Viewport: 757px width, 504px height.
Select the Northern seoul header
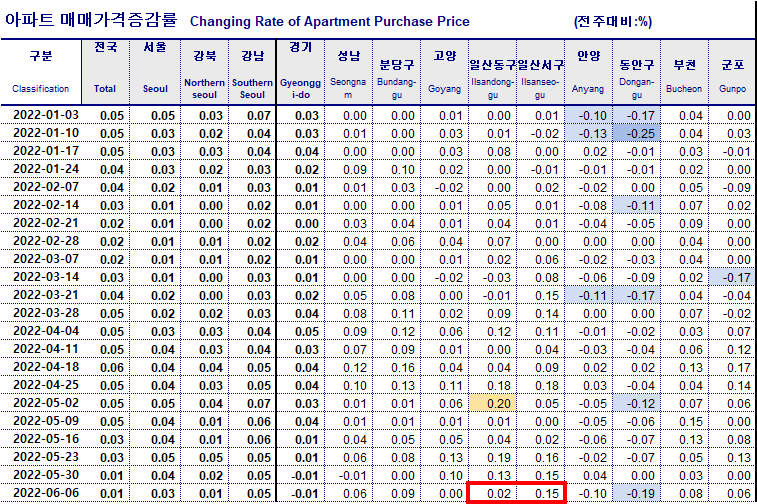click(204, 71)
